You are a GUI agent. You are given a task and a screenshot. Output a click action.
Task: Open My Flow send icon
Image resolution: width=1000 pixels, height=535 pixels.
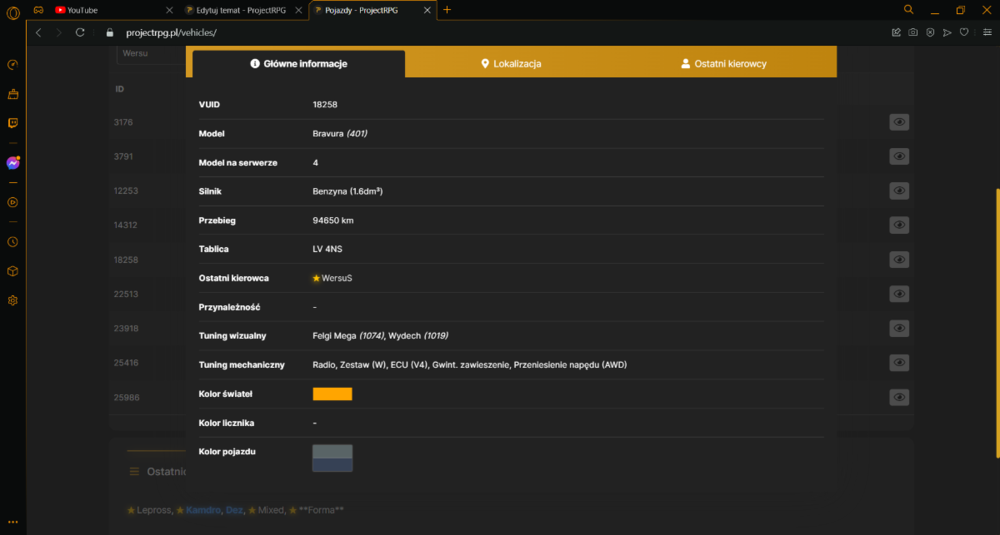(947, 33)
